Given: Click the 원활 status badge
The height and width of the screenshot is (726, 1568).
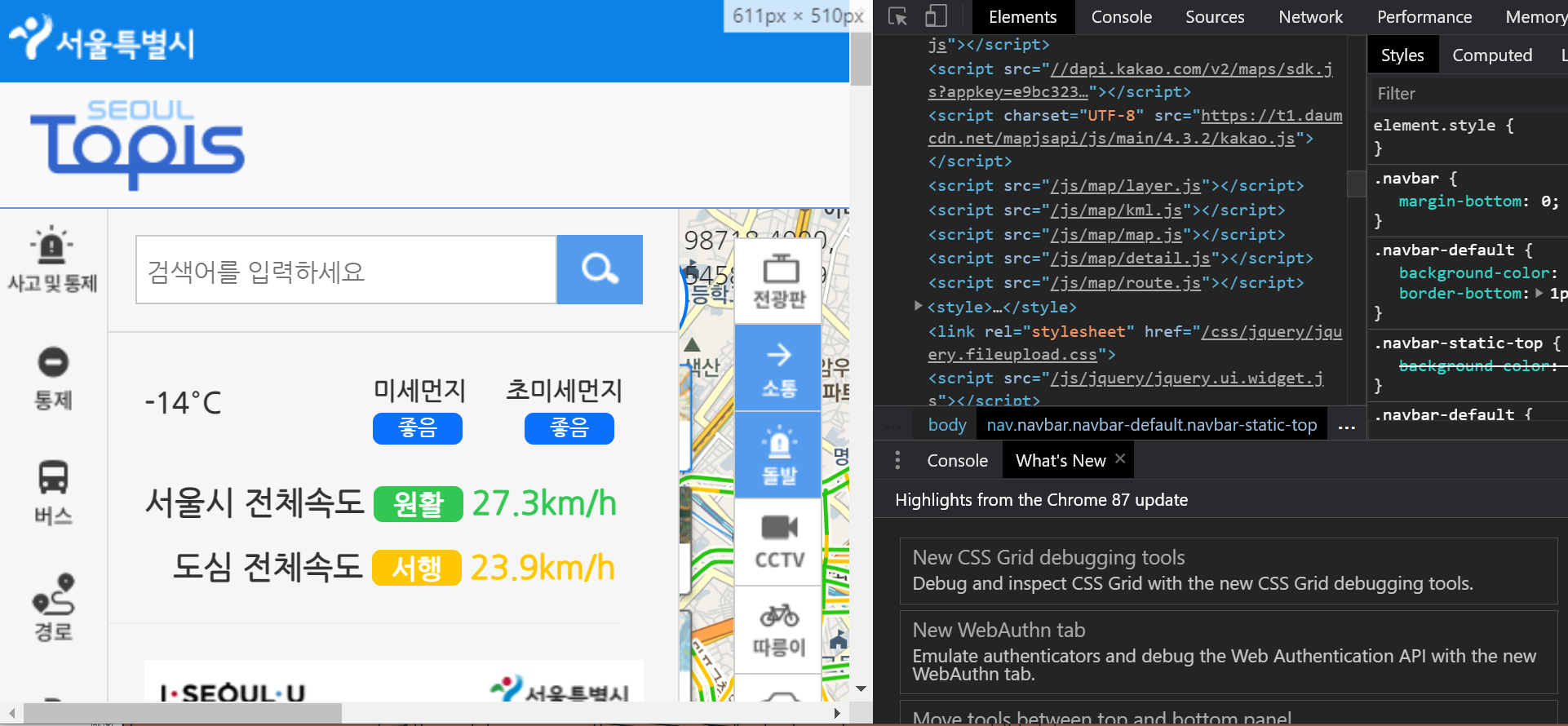Looking at the screenshot, I should coord(419,504).
